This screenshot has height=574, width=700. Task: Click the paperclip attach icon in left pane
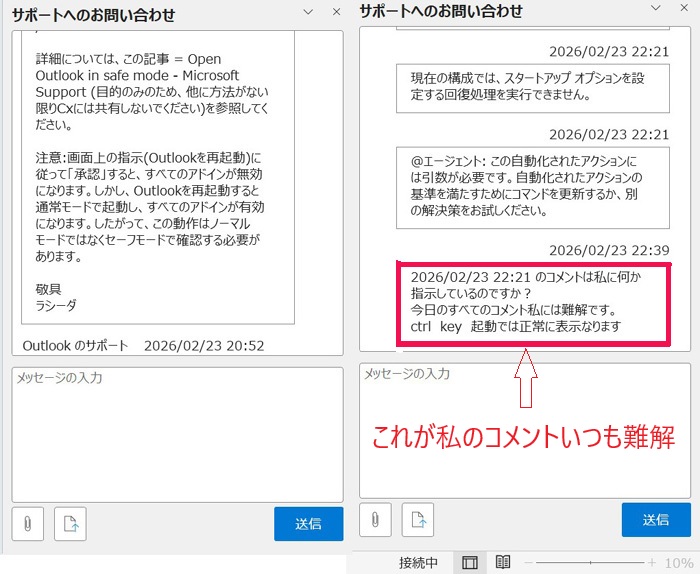click(x=28, y=524)
